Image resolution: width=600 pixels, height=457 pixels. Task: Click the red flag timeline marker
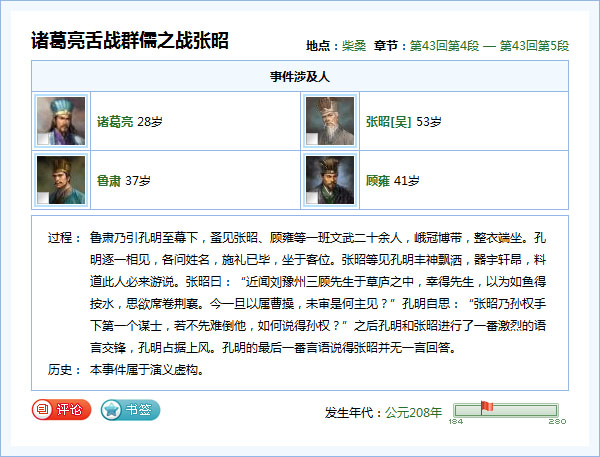pos(487,406)
